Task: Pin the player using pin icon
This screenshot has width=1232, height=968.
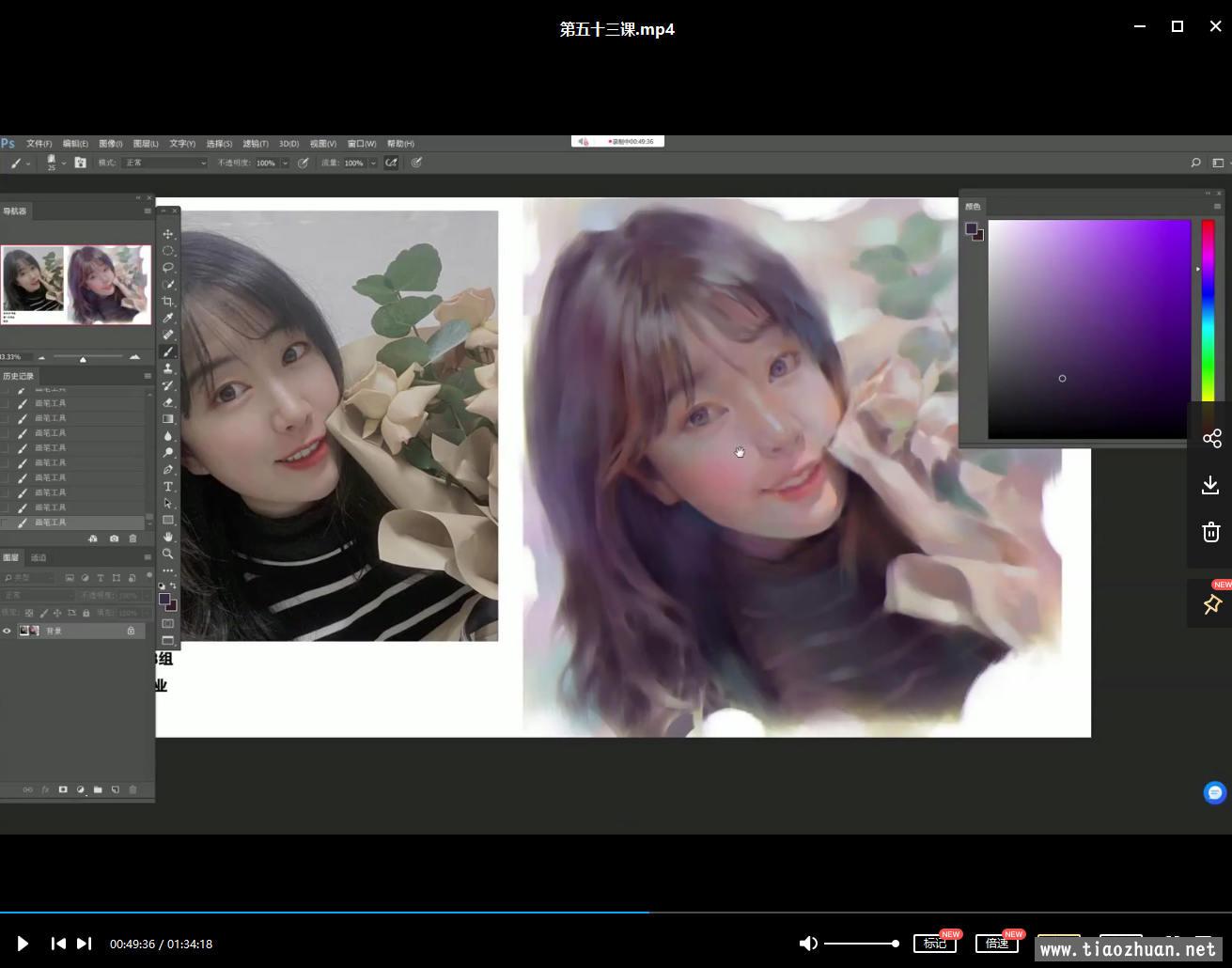Action: (x=1211, y=604)
